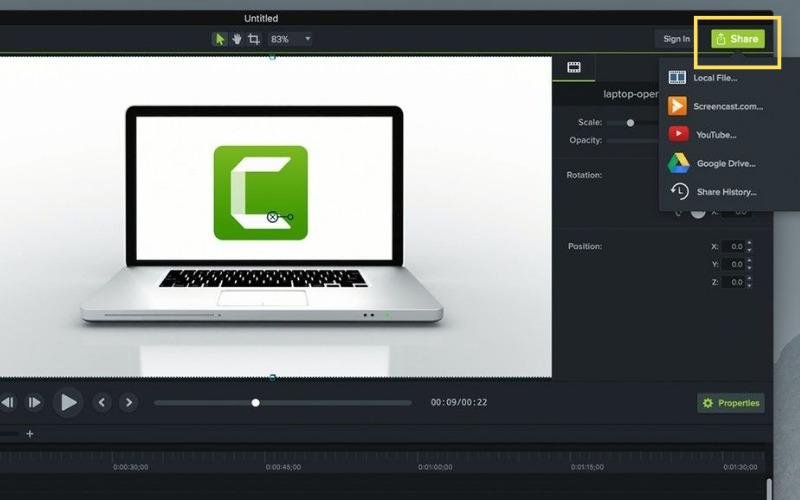The image size is (800, 500).
Task: Increment Position Z with stepper arrows
Action: click(x=749, y=279)
